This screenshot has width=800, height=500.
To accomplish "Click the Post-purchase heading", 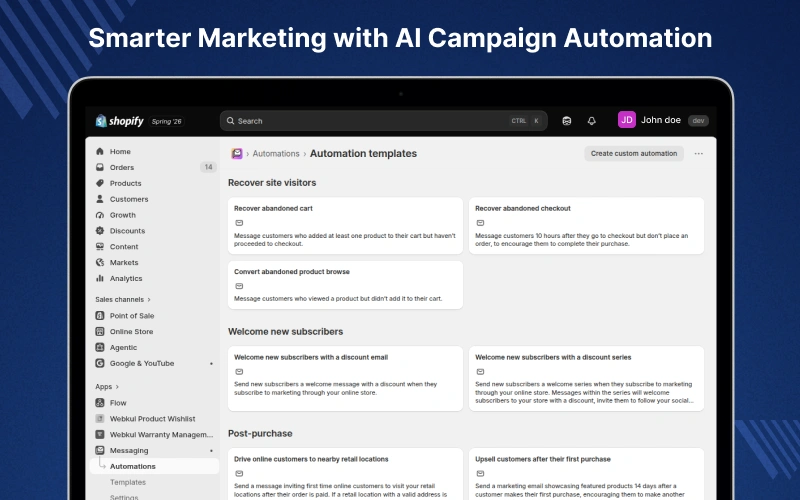I will (260, 433).
